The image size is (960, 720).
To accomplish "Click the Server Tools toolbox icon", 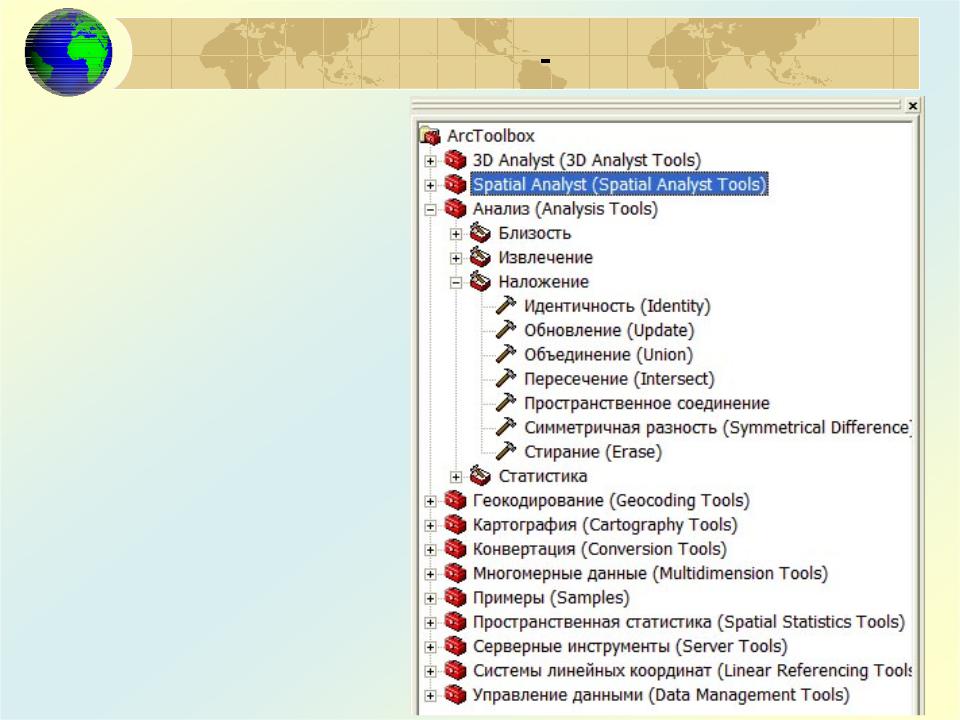I will [456, 646].
